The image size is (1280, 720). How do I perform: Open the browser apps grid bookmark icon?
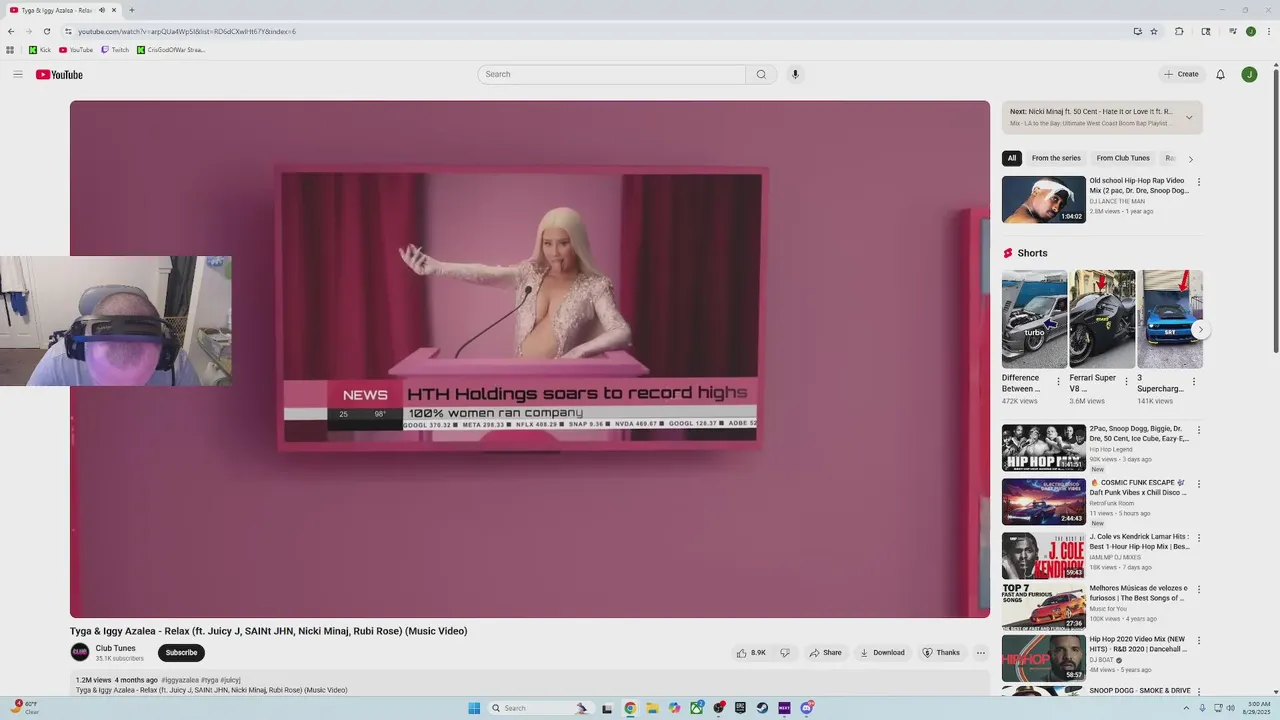10,50
